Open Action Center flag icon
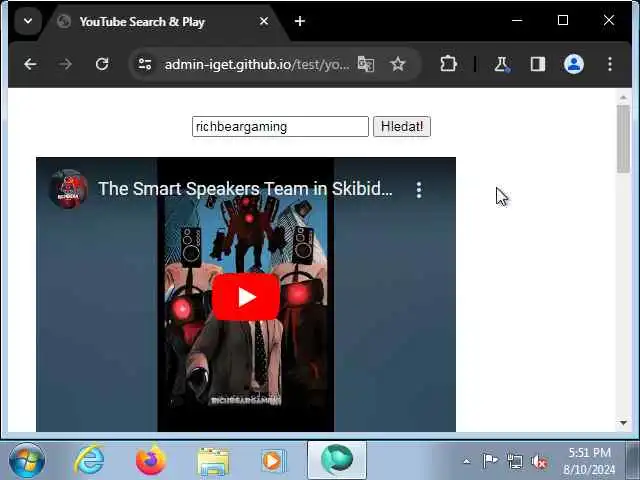 (490, 461)
